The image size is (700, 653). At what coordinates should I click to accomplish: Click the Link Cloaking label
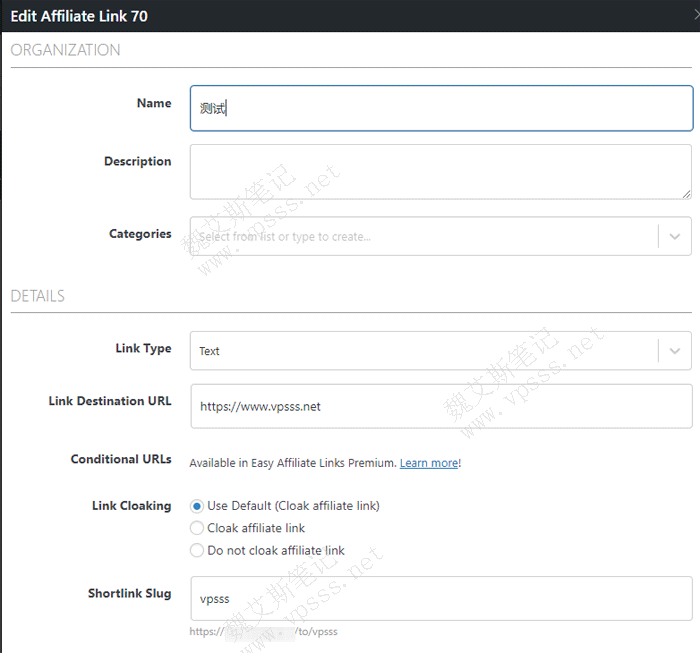tap(131, 506)
